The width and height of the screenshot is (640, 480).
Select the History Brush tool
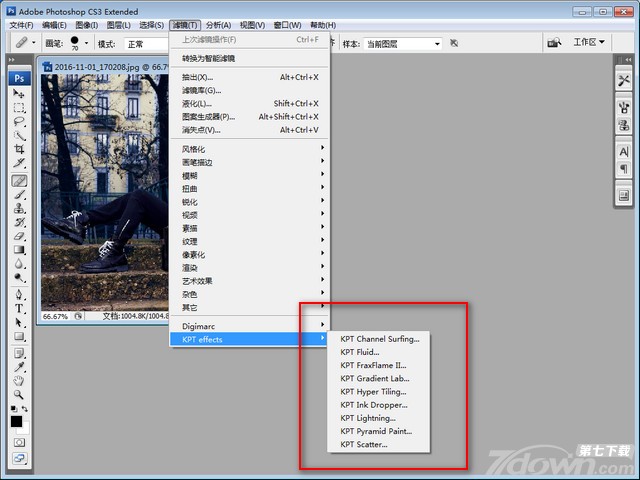tap(19, 222)
